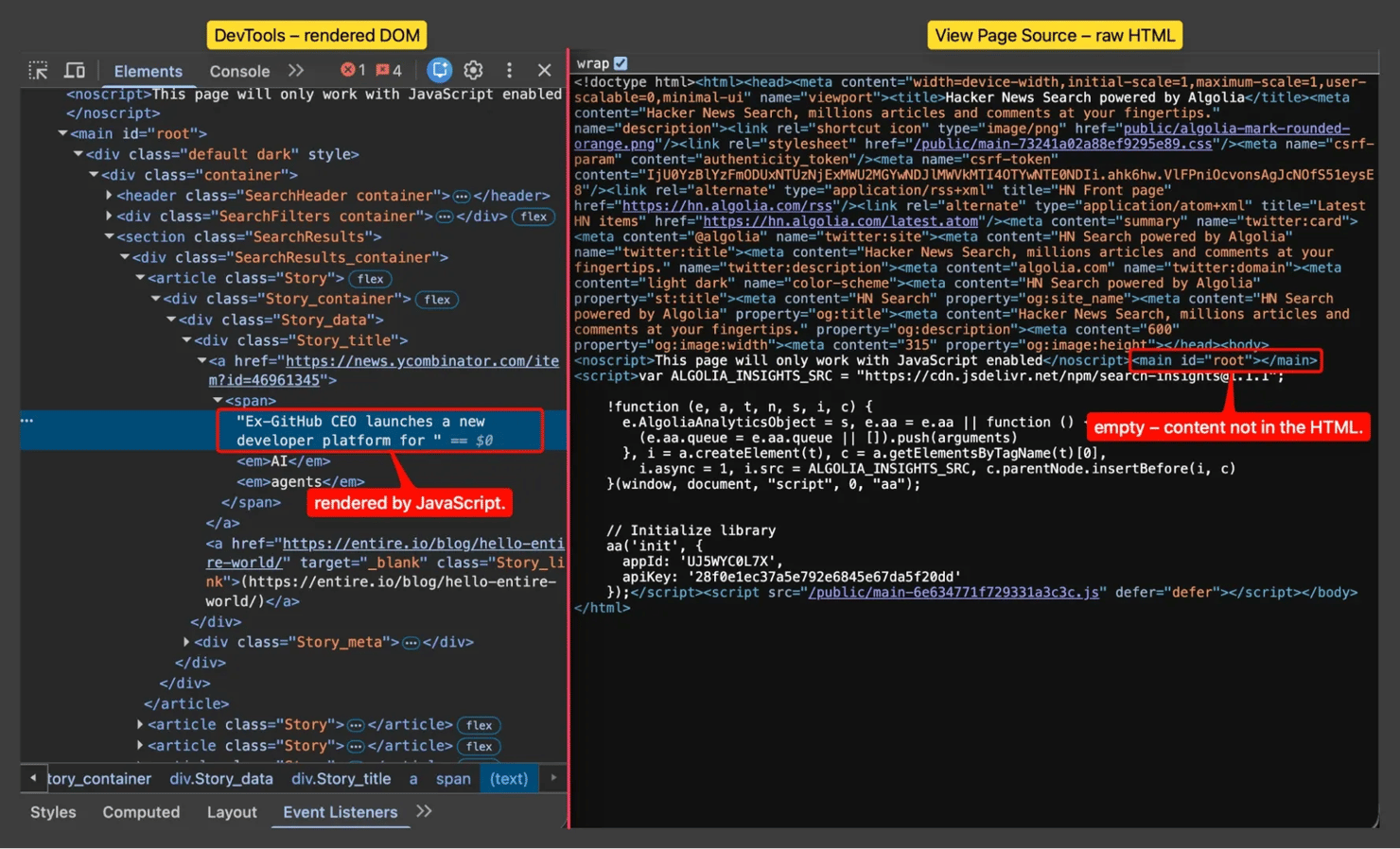Open the Computed tab
The width and height of the screenshot is (1400, 849).
pyautogui.click(x=141, y=812)
